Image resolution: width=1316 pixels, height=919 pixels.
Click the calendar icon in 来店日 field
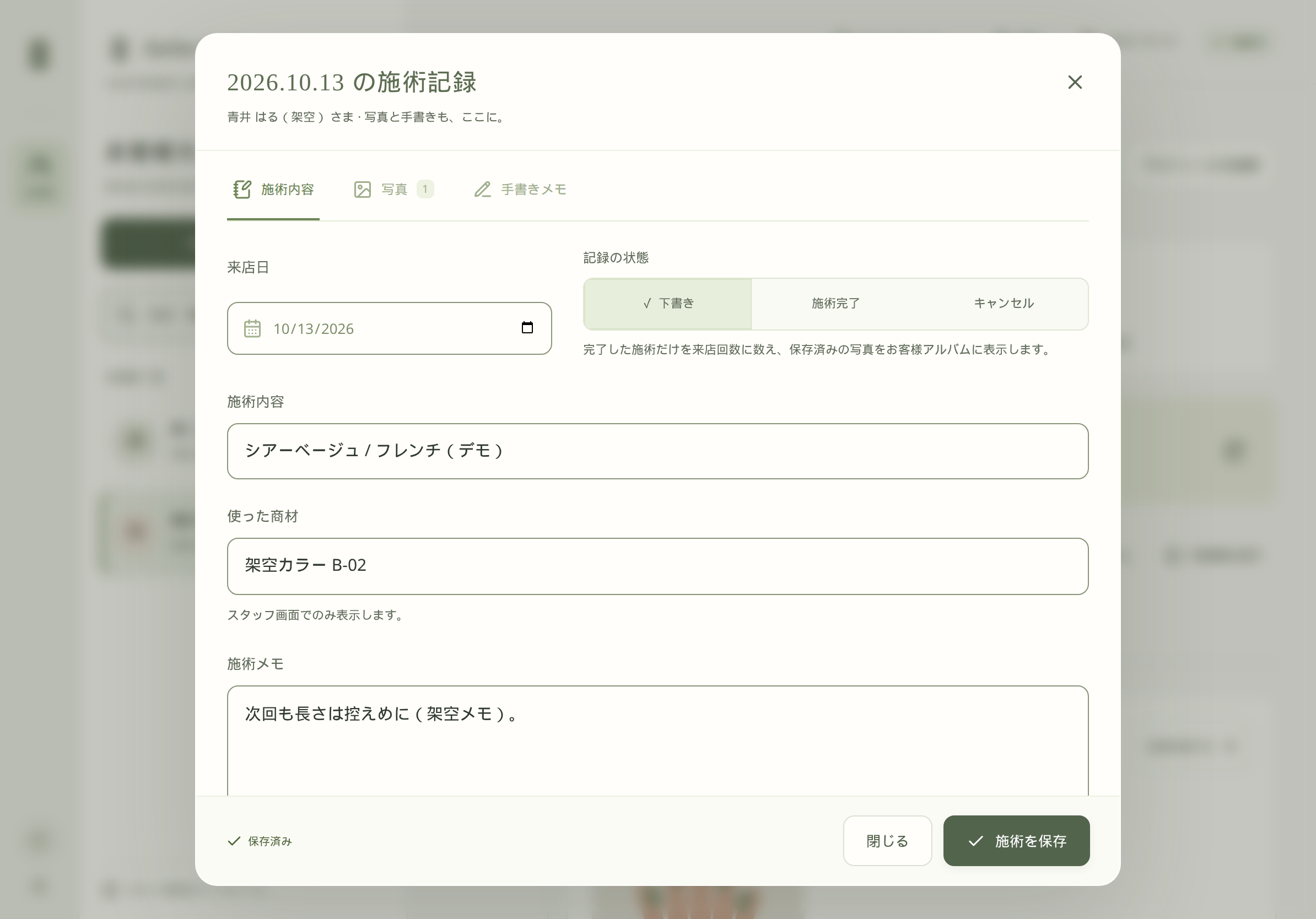click(252, 328)
